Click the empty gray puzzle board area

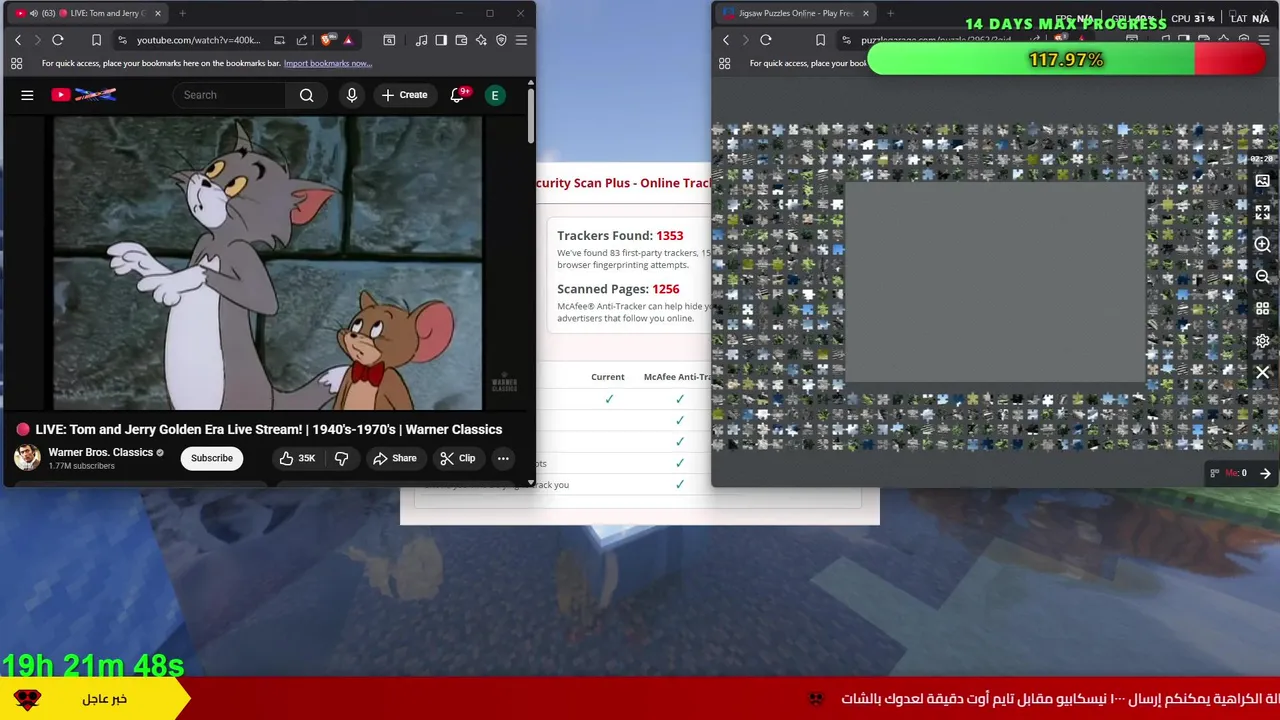[x=995, y=281]
